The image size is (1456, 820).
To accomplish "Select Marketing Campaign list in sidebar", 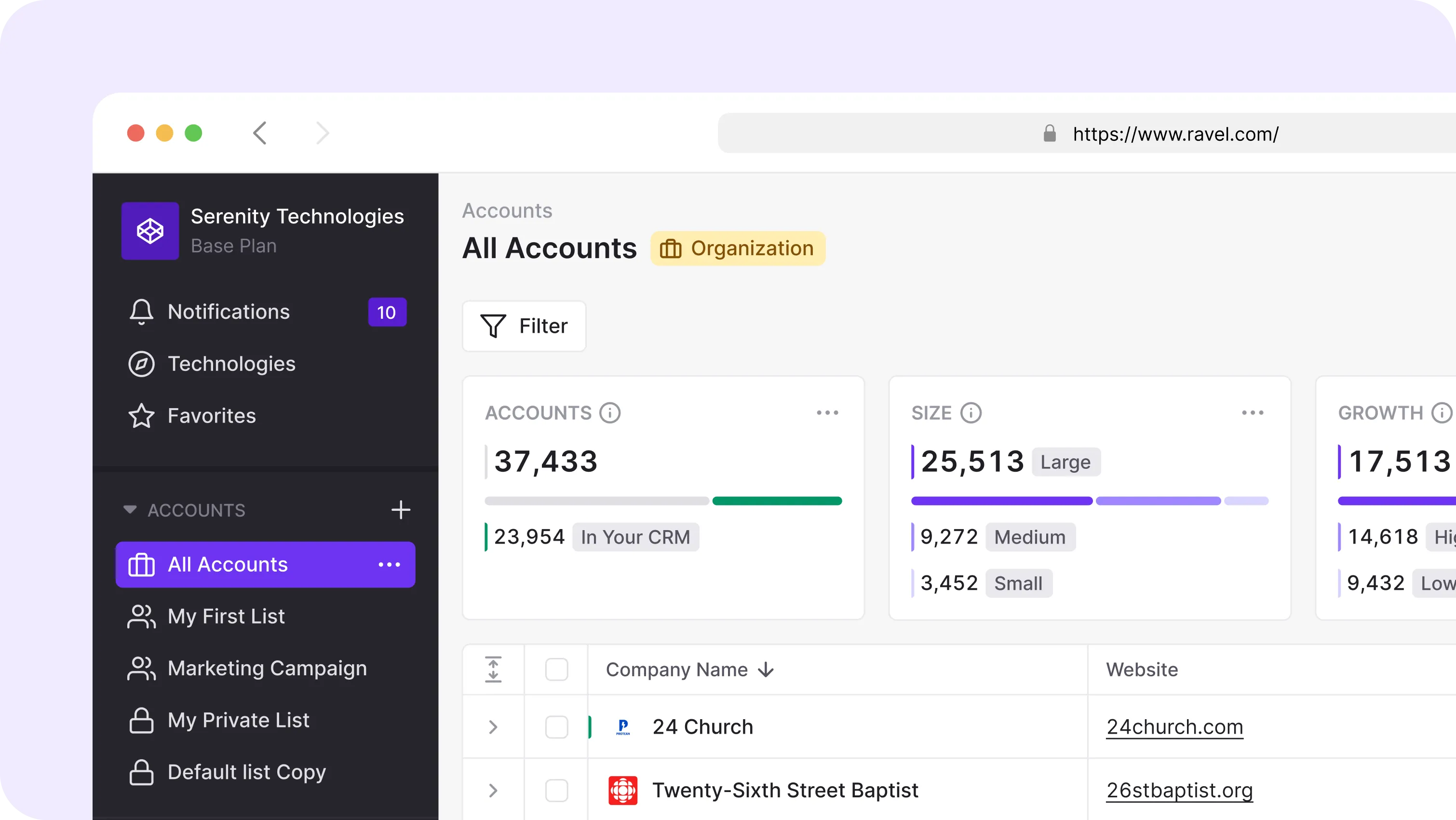I will tap(267, 669).
